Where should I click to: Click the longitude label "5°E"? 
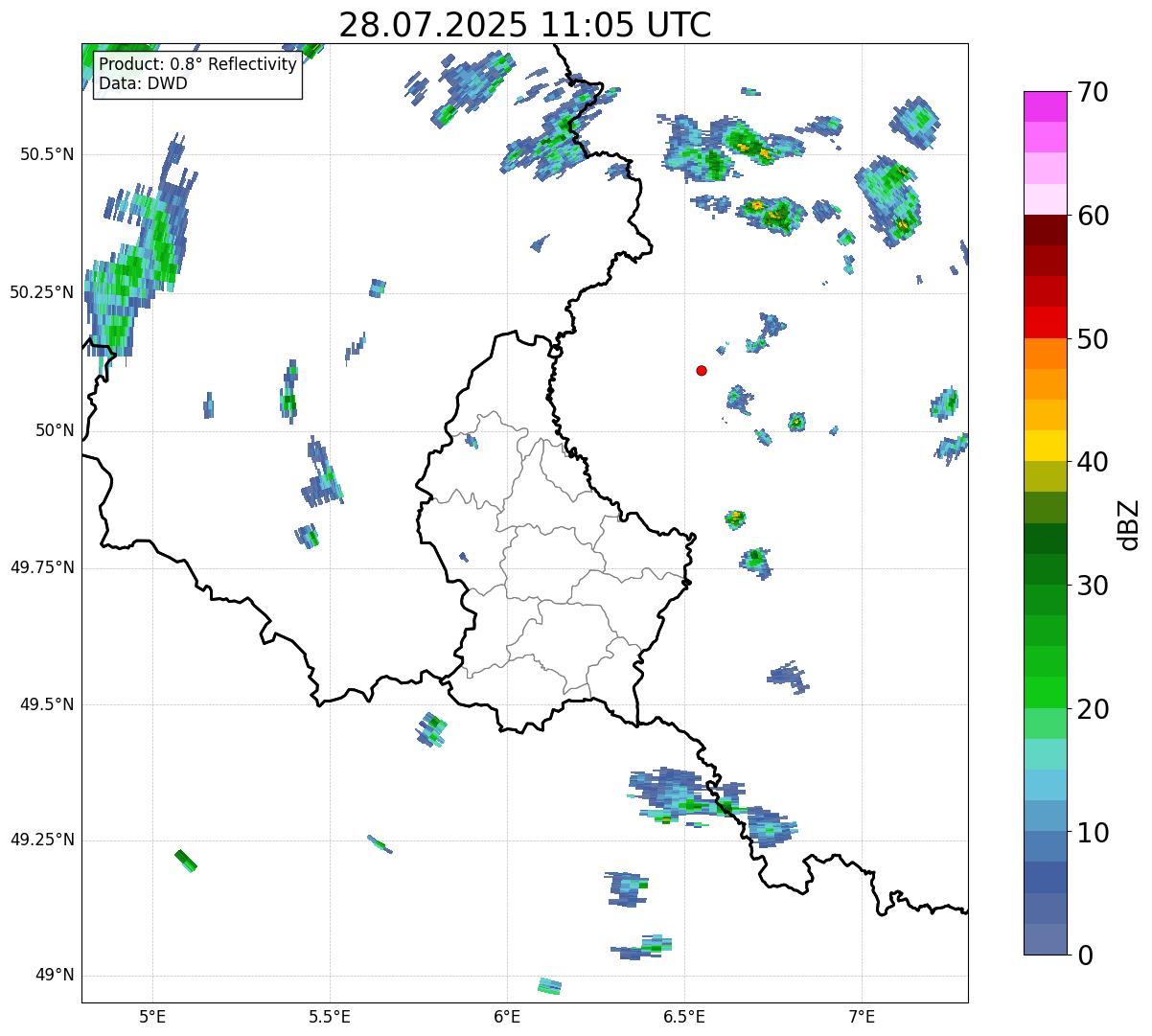coord(152,1016)
